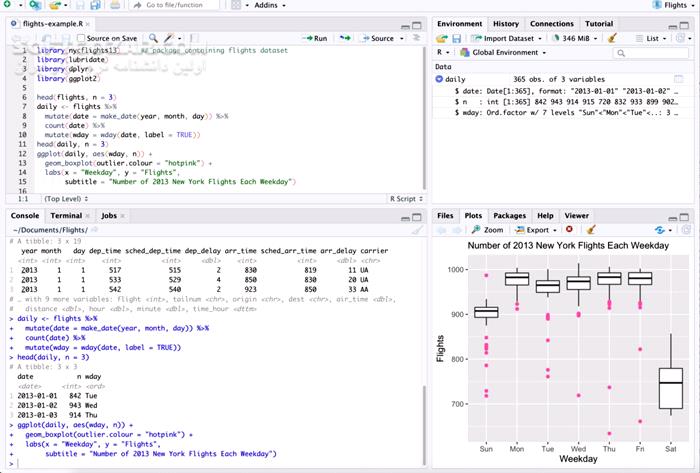The height and width of the screenshot is (473, 700).
Task: Open the Addins dropdown
Action: pyautogui.click(x=270, y=5)
